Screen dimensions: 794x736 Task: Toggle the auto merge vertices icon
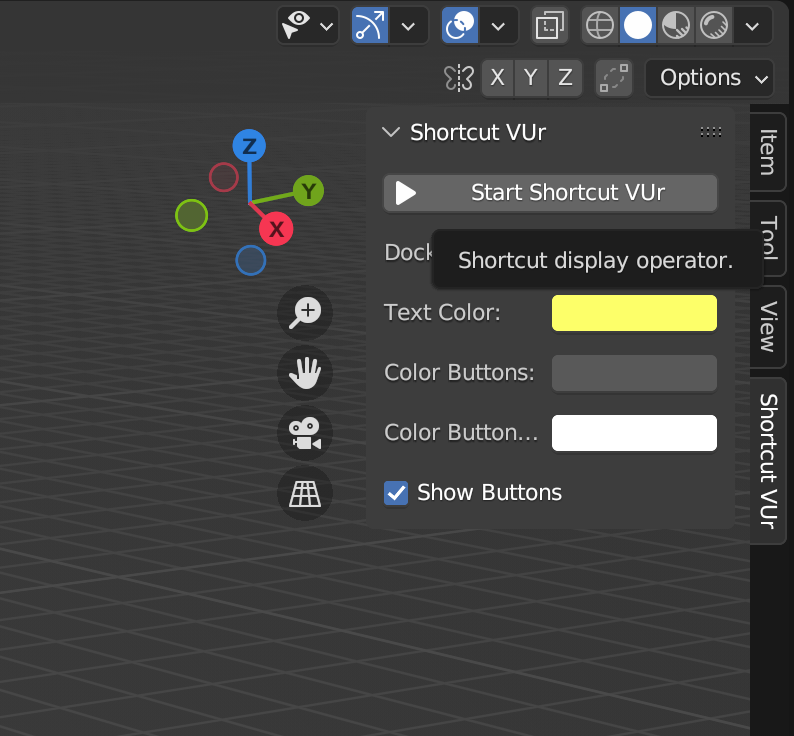coord(614,78)
